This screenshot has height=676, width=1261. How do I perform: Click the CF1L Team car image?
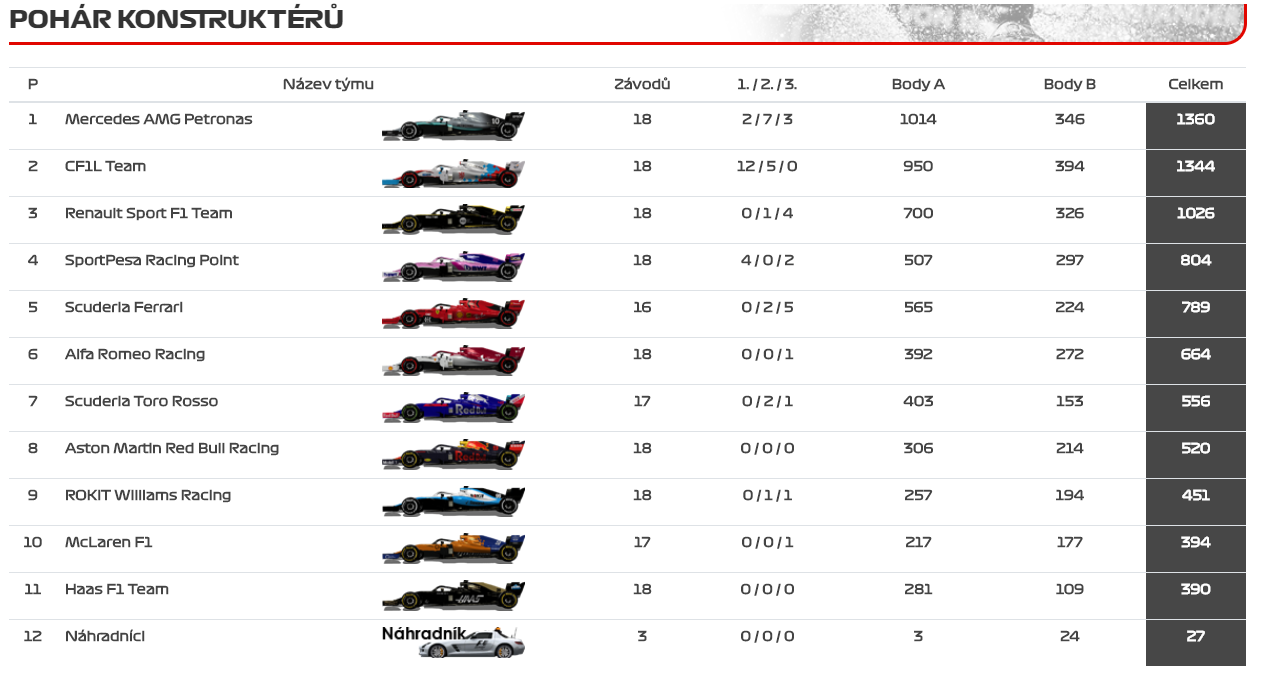453,173
